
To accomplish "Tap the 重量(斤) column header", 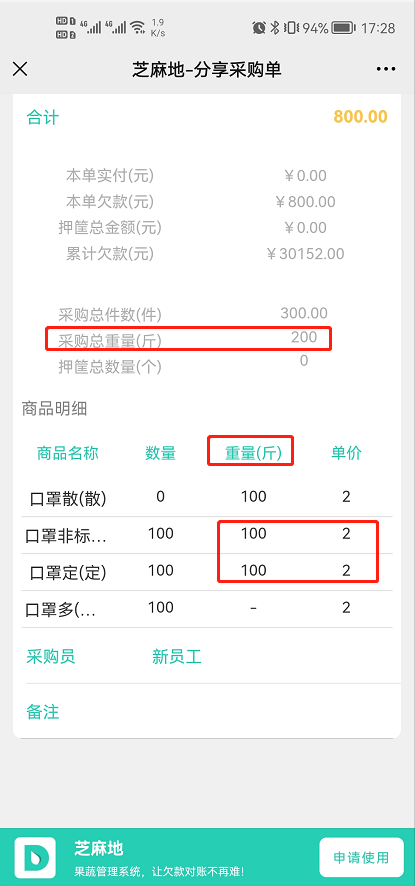I will (253, 453).
